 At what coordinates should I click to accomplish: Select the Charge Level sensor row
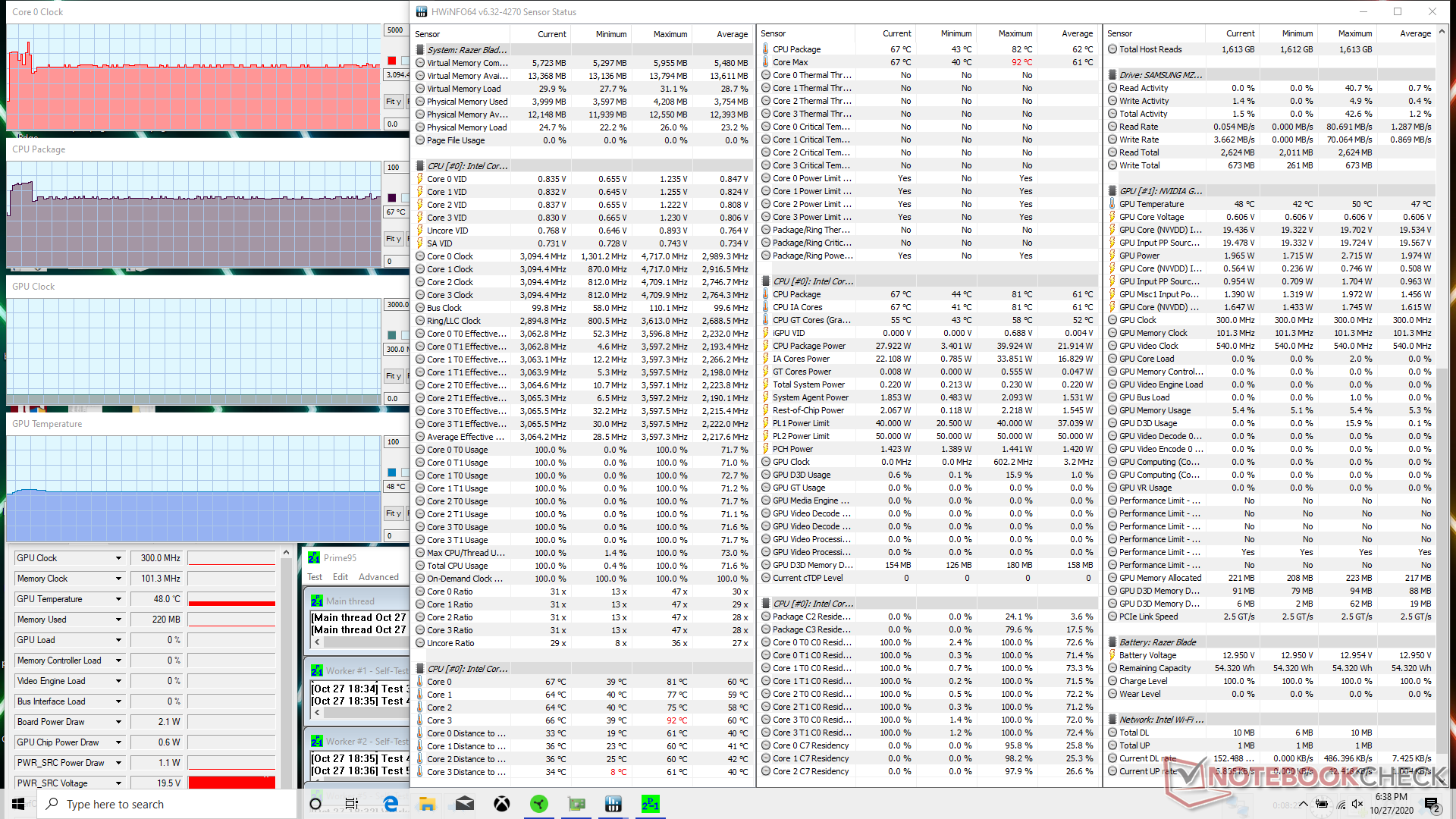coord(1270,681)
